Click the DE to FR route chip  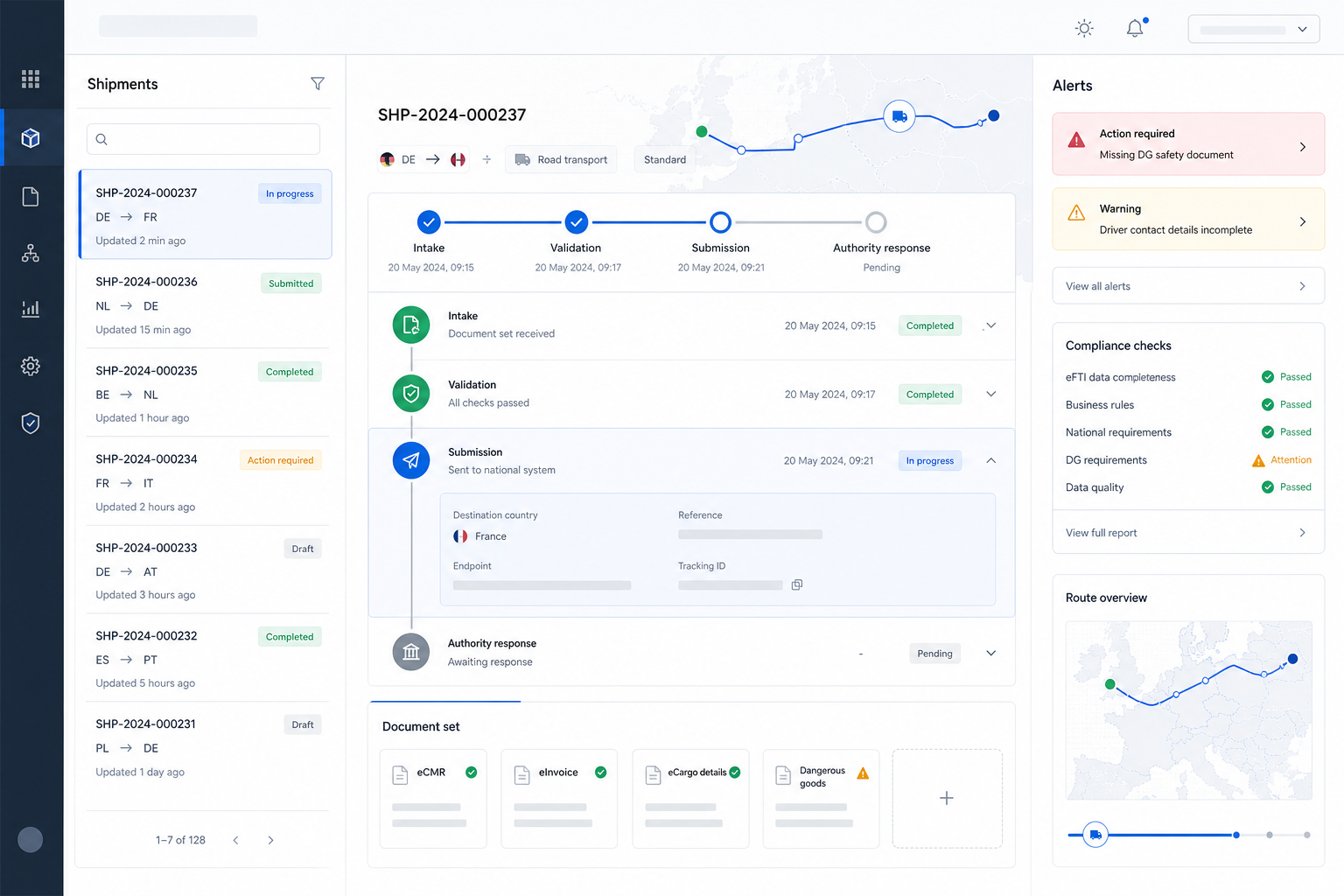(423, 159)
